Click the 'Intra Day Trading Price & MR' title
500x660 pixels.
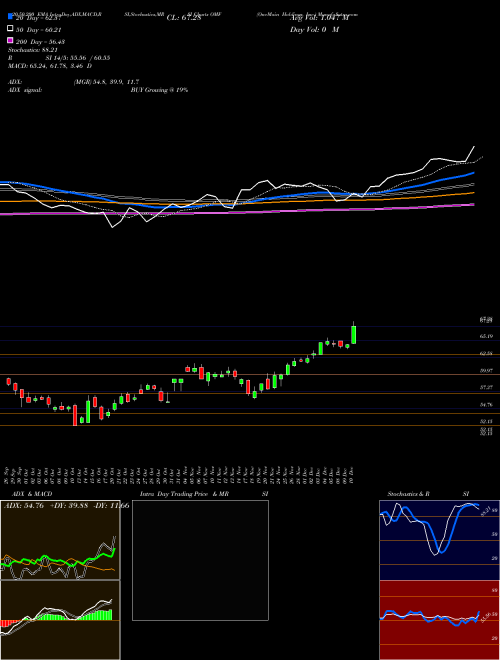(x=185, y=494)
